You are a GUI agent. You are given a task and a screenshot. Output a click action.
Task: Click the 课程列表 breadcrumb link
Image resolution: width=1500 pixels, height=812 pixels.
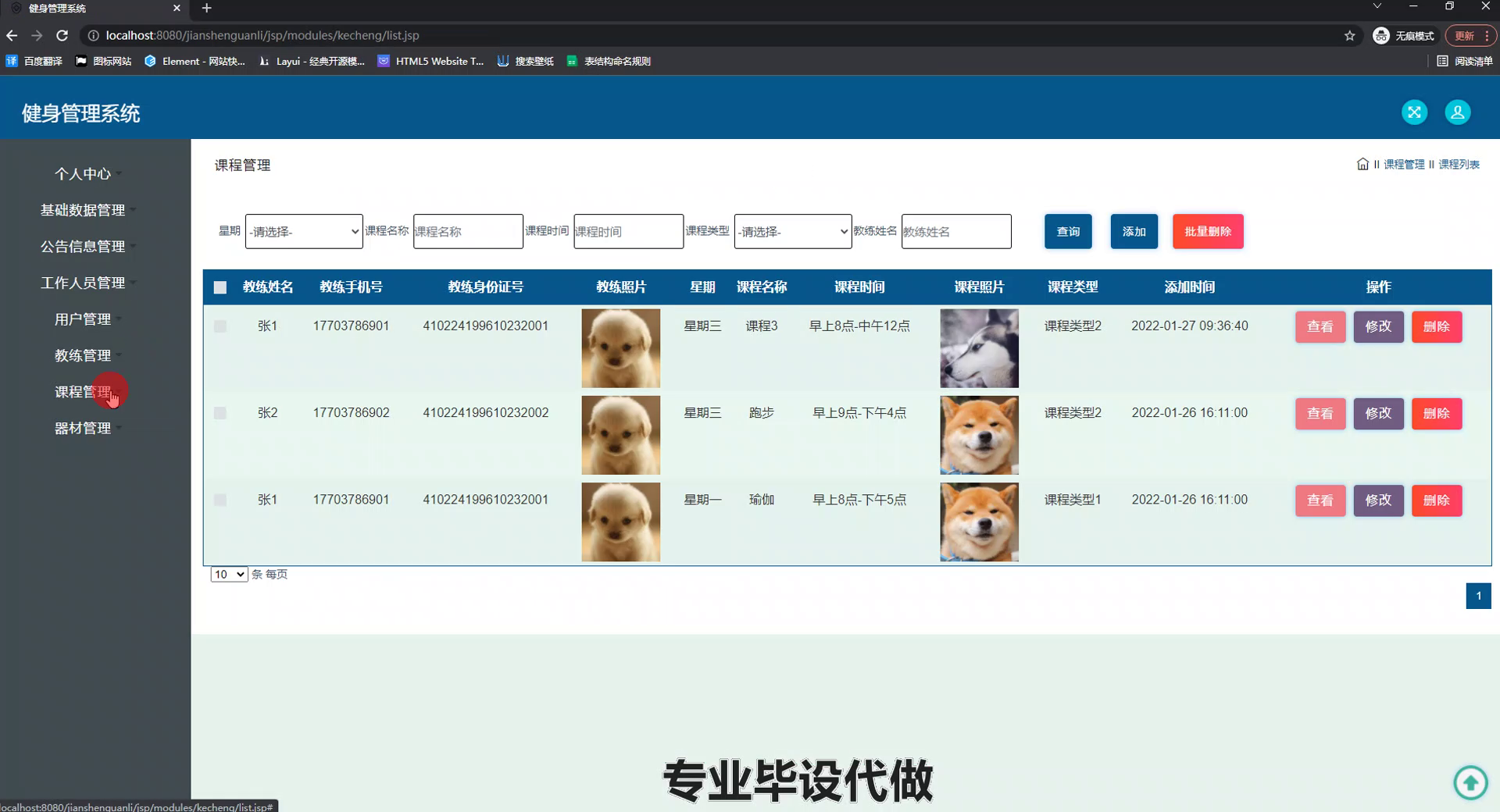click(x=1459, y=164)
